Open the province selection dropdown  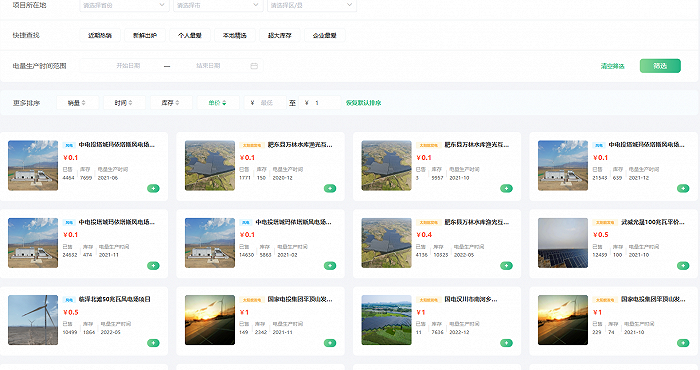pyautogui.click(x=125, y=5)
